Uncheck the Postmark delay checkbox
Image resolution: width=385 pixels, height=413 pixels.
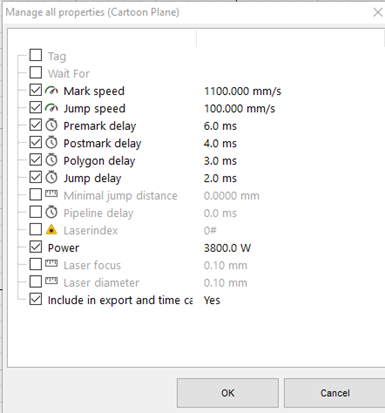pos(36,142)
